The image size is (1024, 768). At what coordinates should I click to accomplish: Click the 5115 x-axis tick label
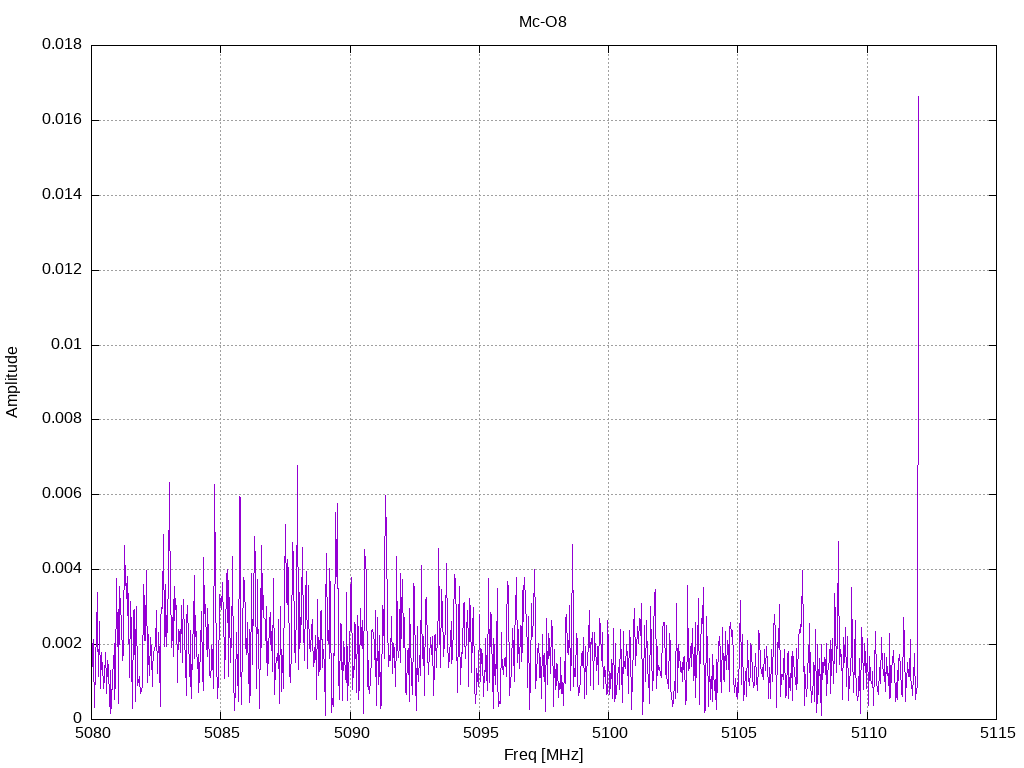coord(996,734)
